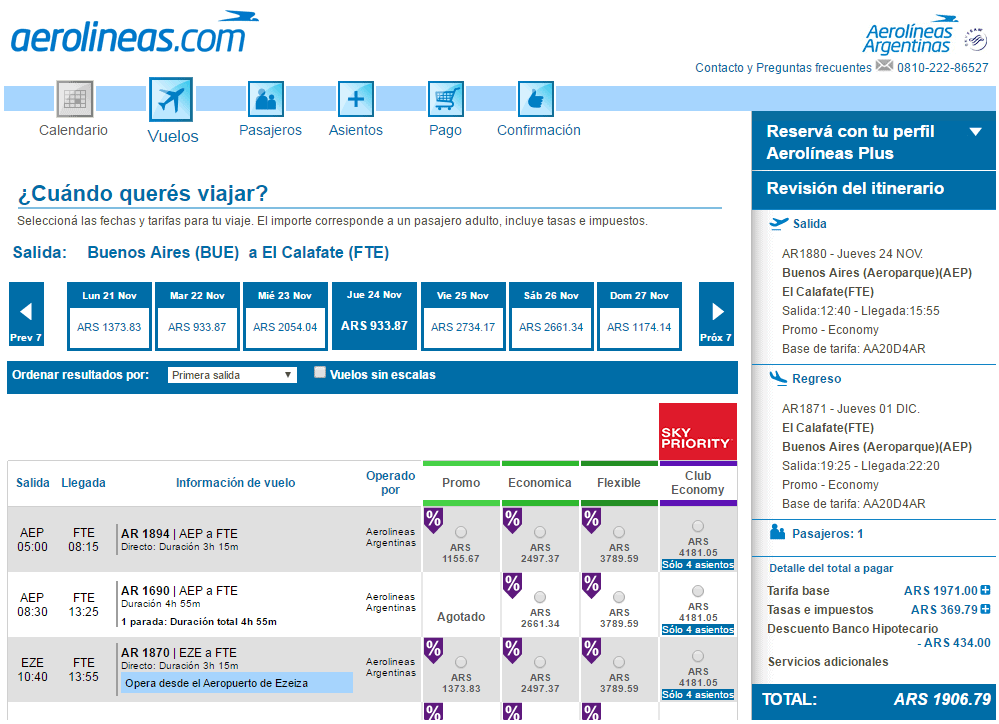Click the Pago shopping cart icon
Viewport: 999px width, 724px height.
(445, 99)
